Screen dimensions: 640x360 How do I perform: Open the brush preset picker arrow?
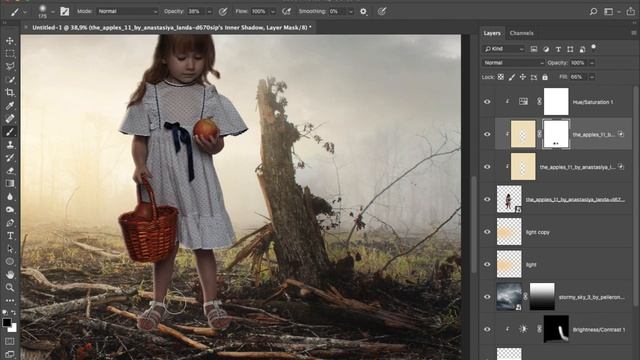[53, 12]
